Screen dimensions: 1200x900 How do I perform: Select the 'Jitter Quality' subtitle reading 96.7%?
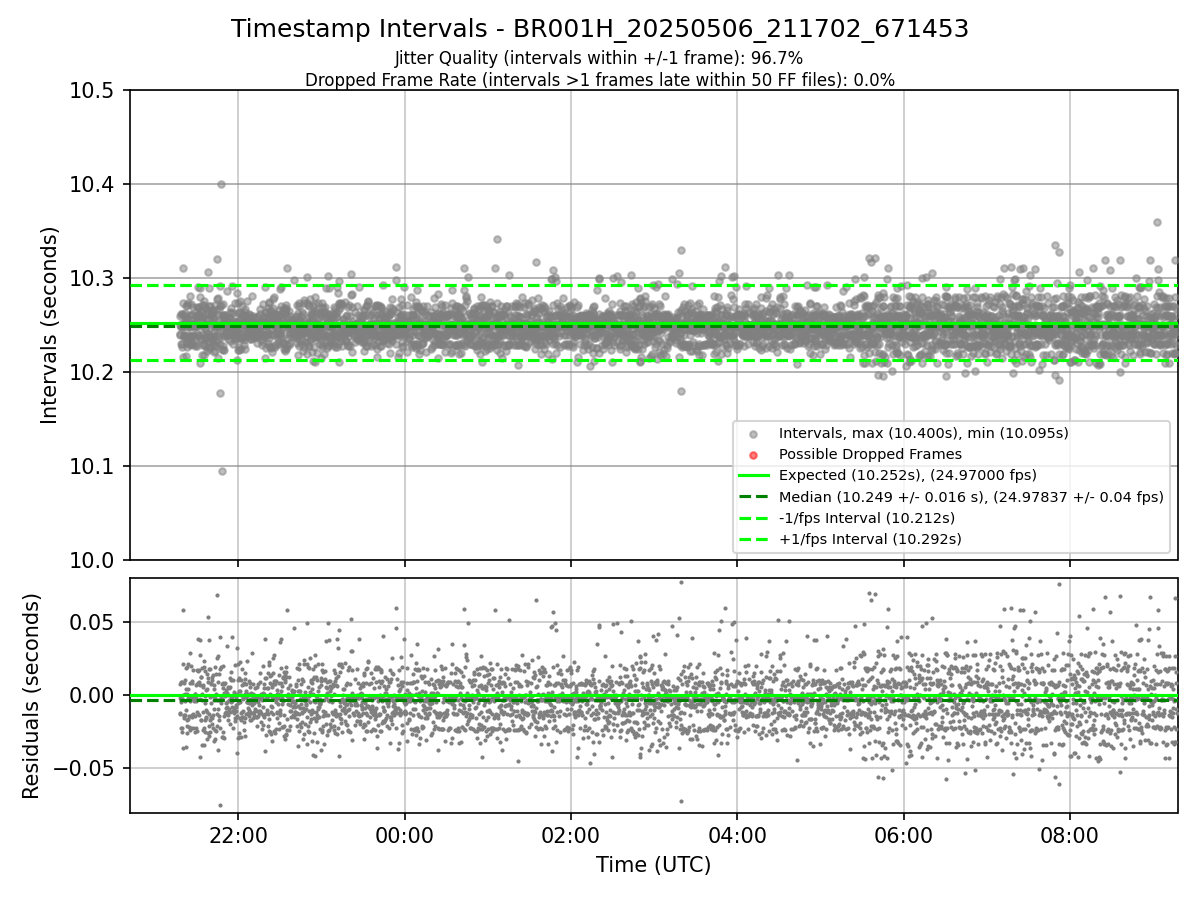599,59
